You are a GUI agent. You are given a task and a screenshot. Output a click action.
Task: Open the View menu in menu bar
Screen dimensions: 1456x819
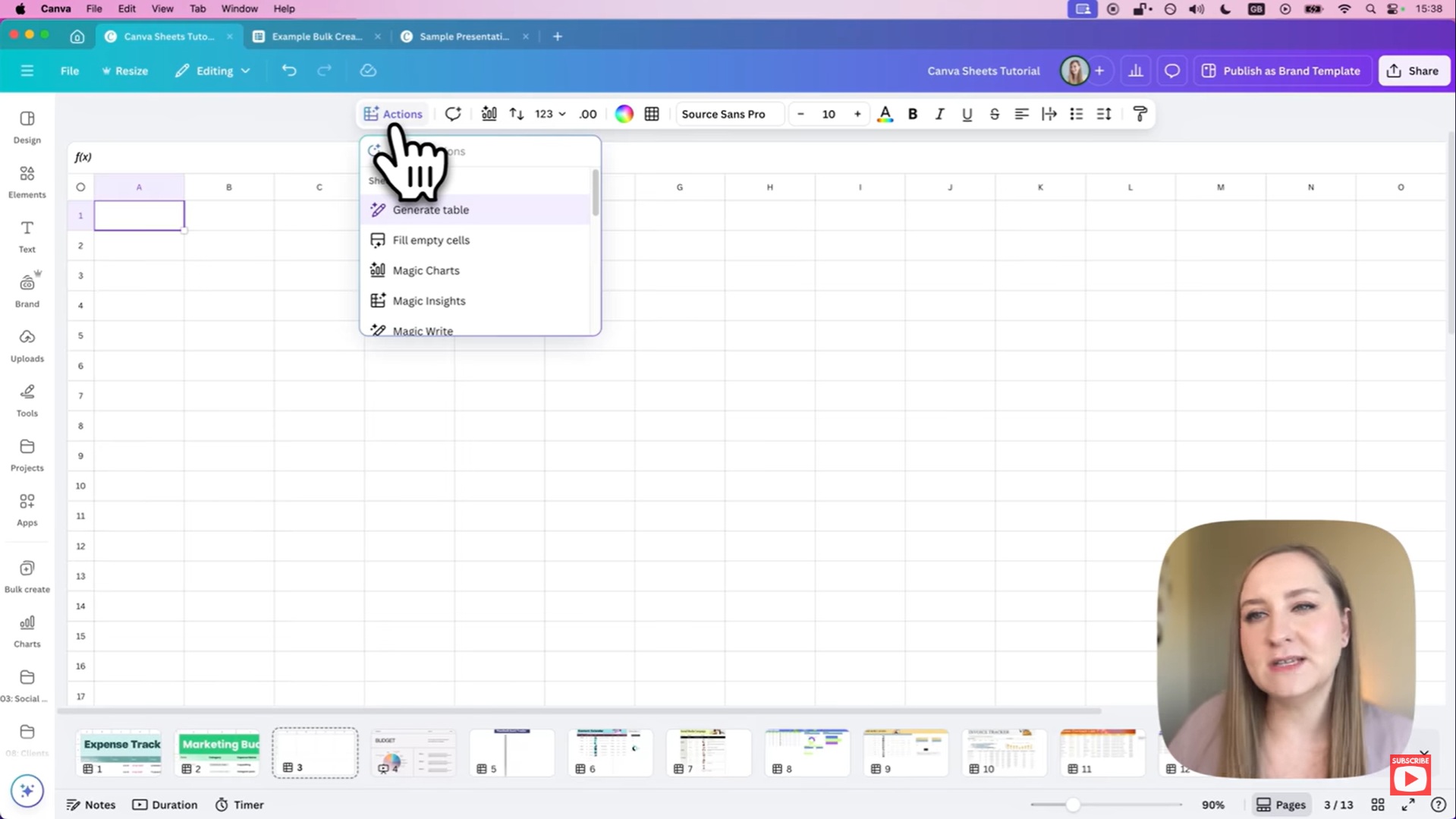162,9
